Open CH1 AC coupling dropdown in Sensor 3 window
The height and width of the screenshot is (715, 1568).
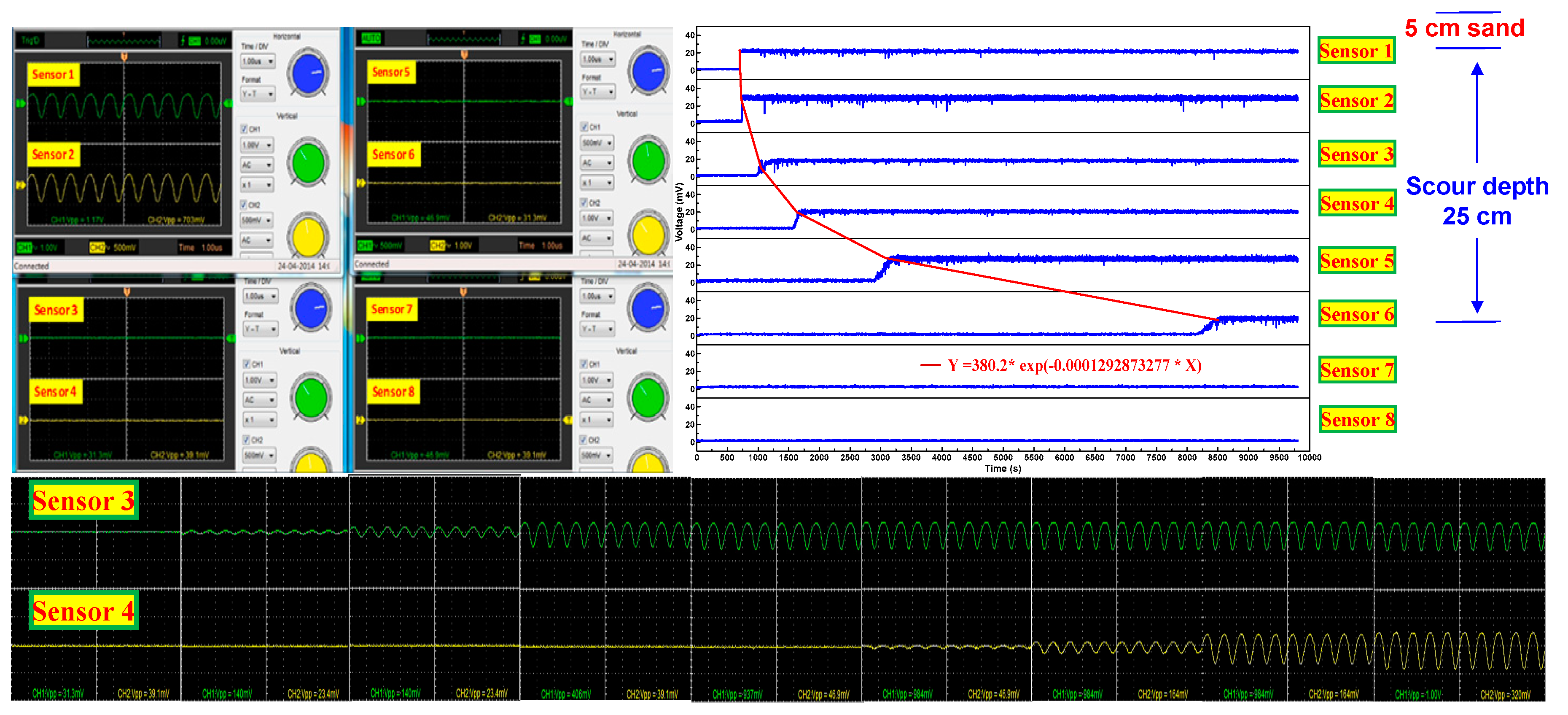point(259,400)
